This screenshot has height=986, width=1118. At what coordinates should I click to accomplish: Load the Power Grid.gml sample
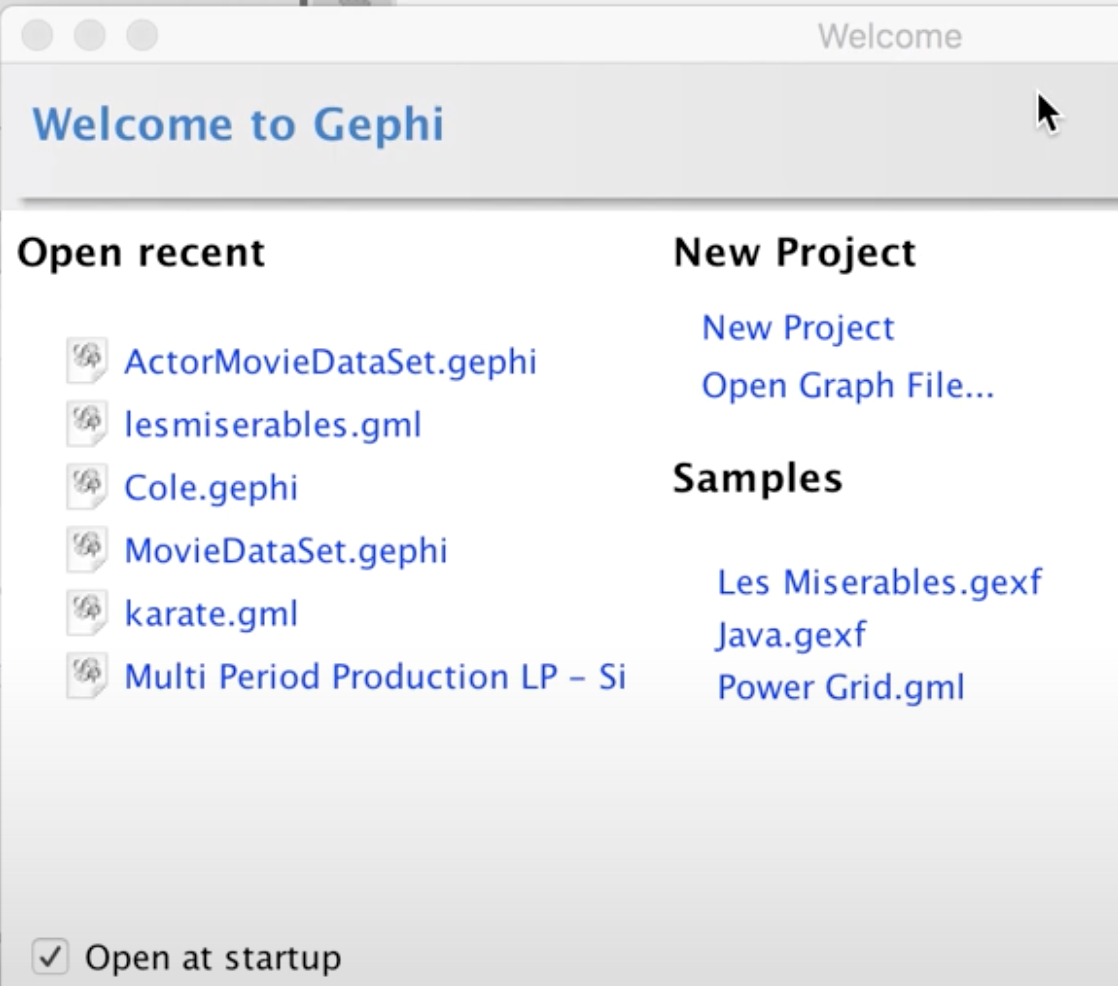(841, 687)
